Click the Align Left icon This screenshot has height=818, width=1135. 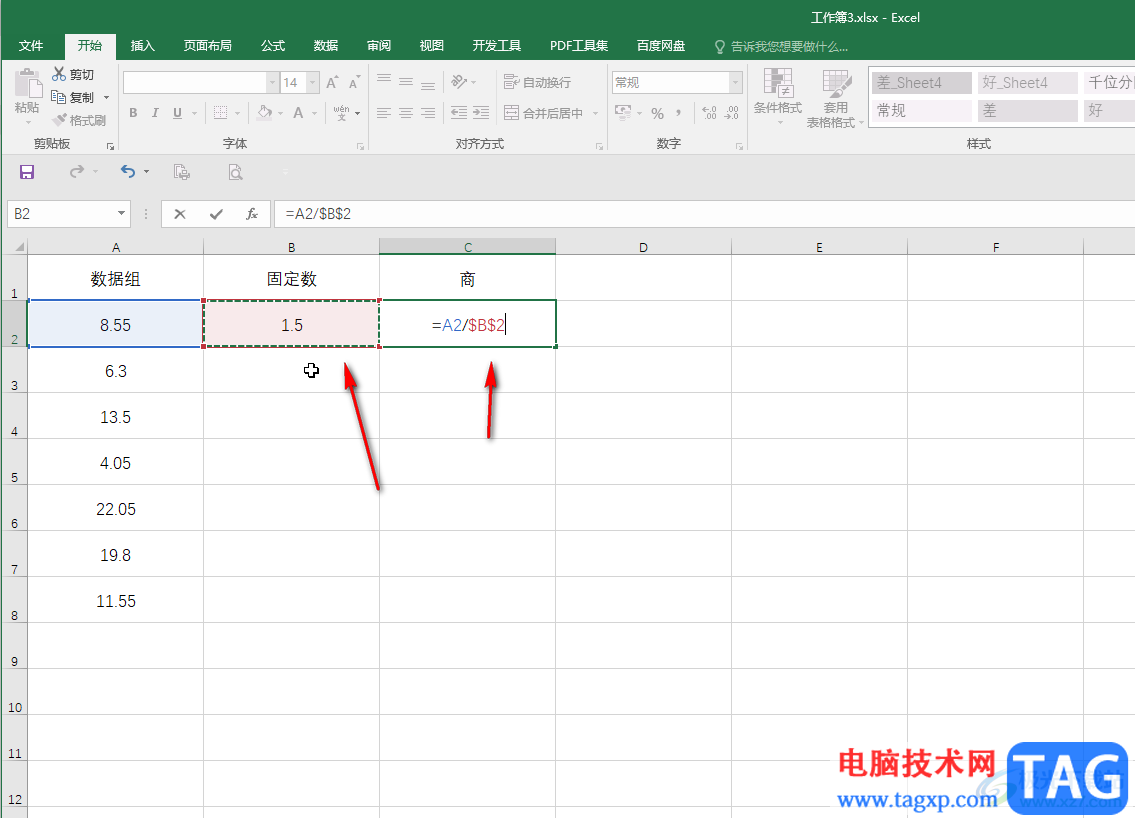coord(384,113)
